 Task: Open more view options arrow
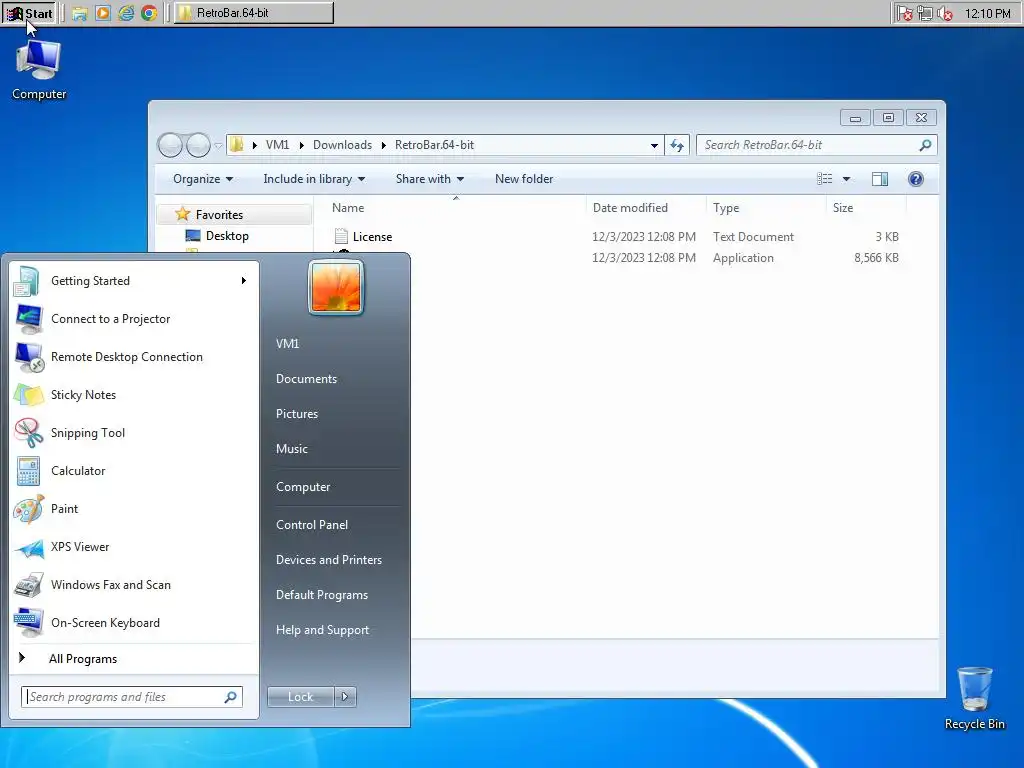coord(846,179)
